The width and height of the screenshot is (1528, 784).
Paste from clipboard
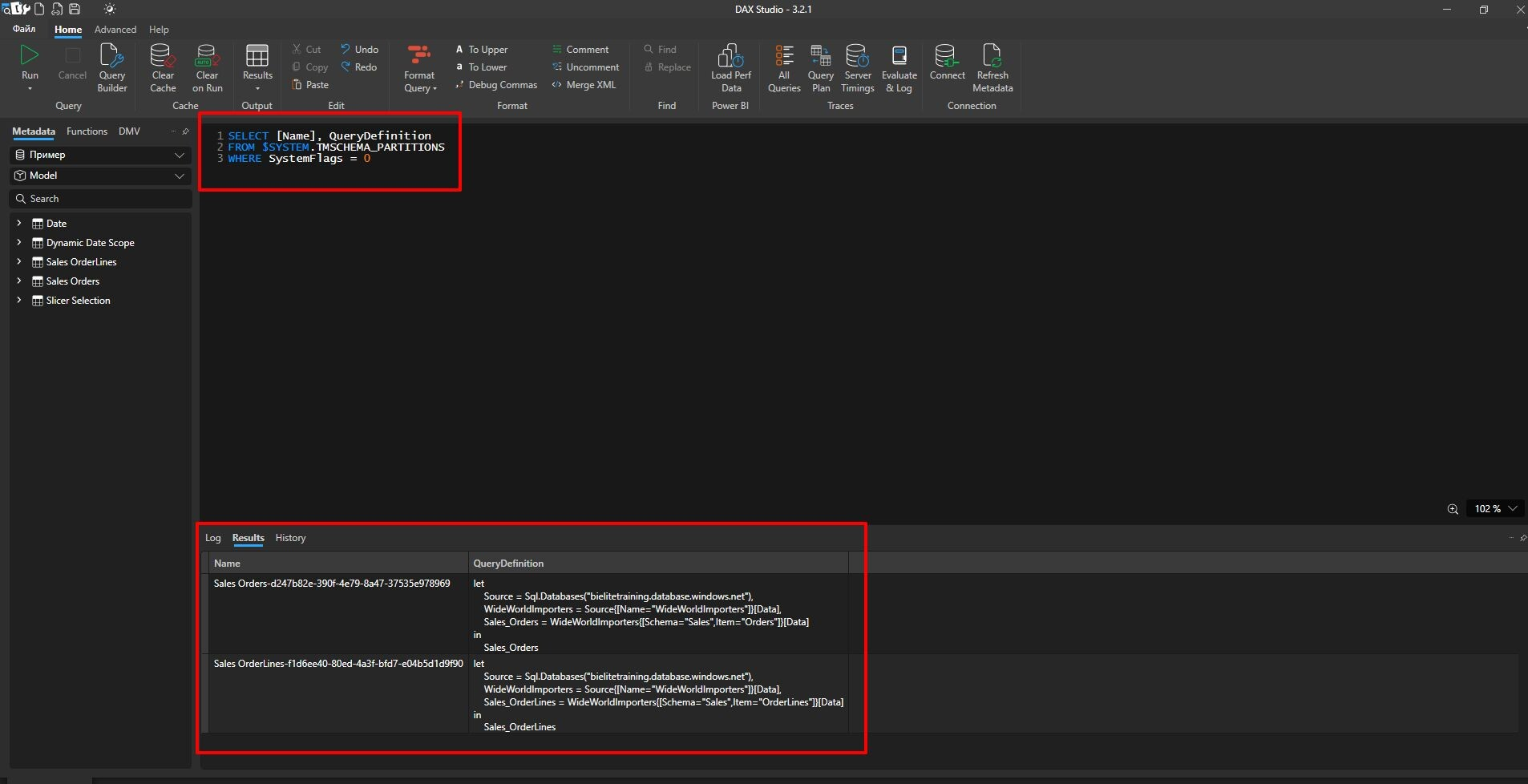[x=310, y=85]
